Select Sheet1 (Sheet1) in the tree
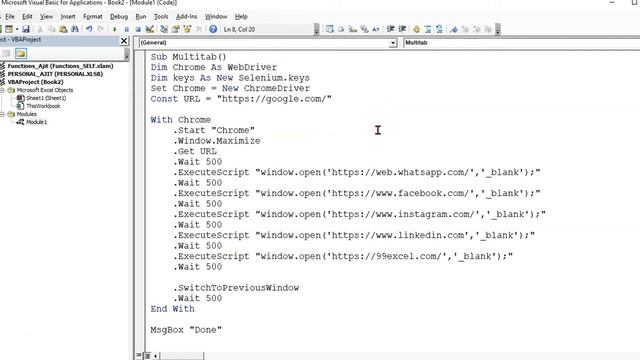 pos(46,98)
